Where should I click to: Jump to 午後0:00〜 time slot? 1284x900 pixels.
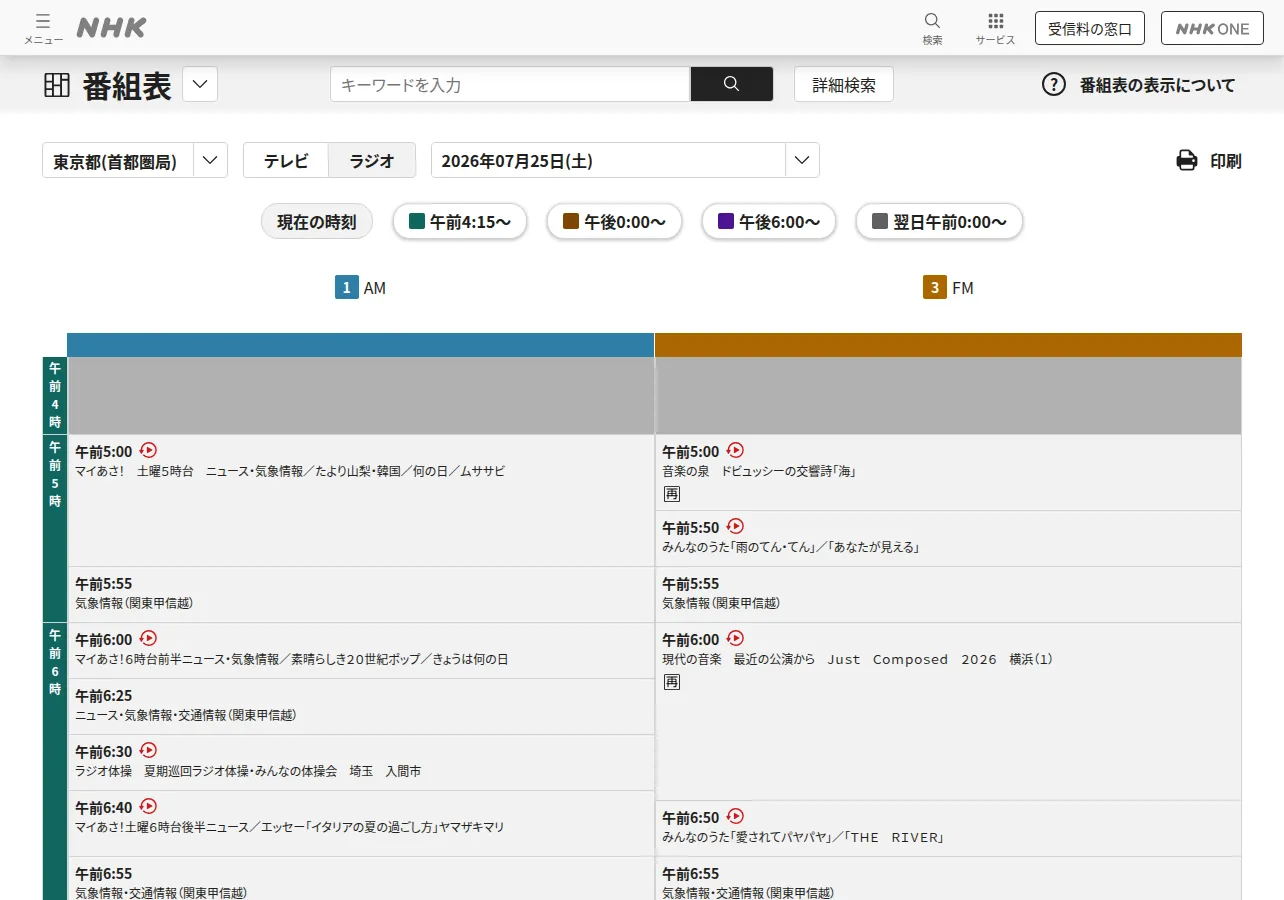(x=614, y=222)
